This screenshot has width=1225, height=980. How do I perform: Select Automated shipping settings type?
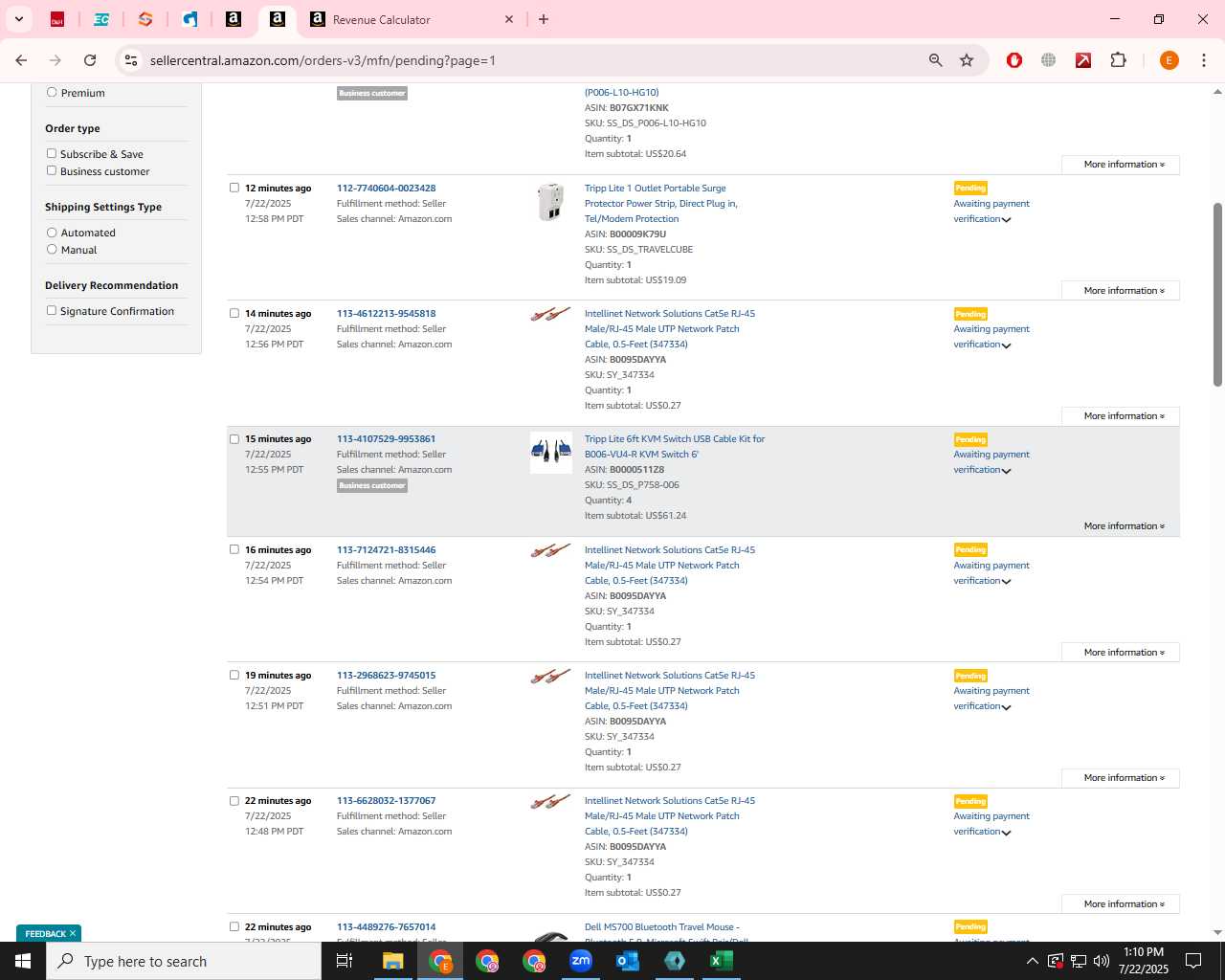(52, 233)
